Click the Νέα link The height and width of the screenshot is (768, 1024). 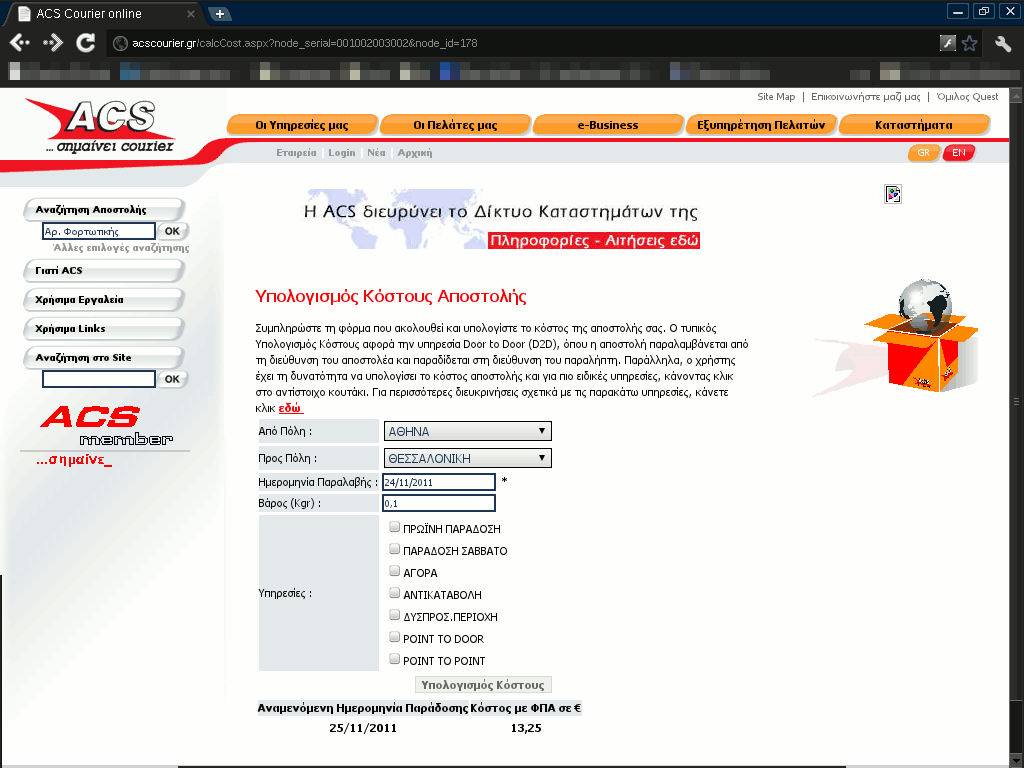376,153
